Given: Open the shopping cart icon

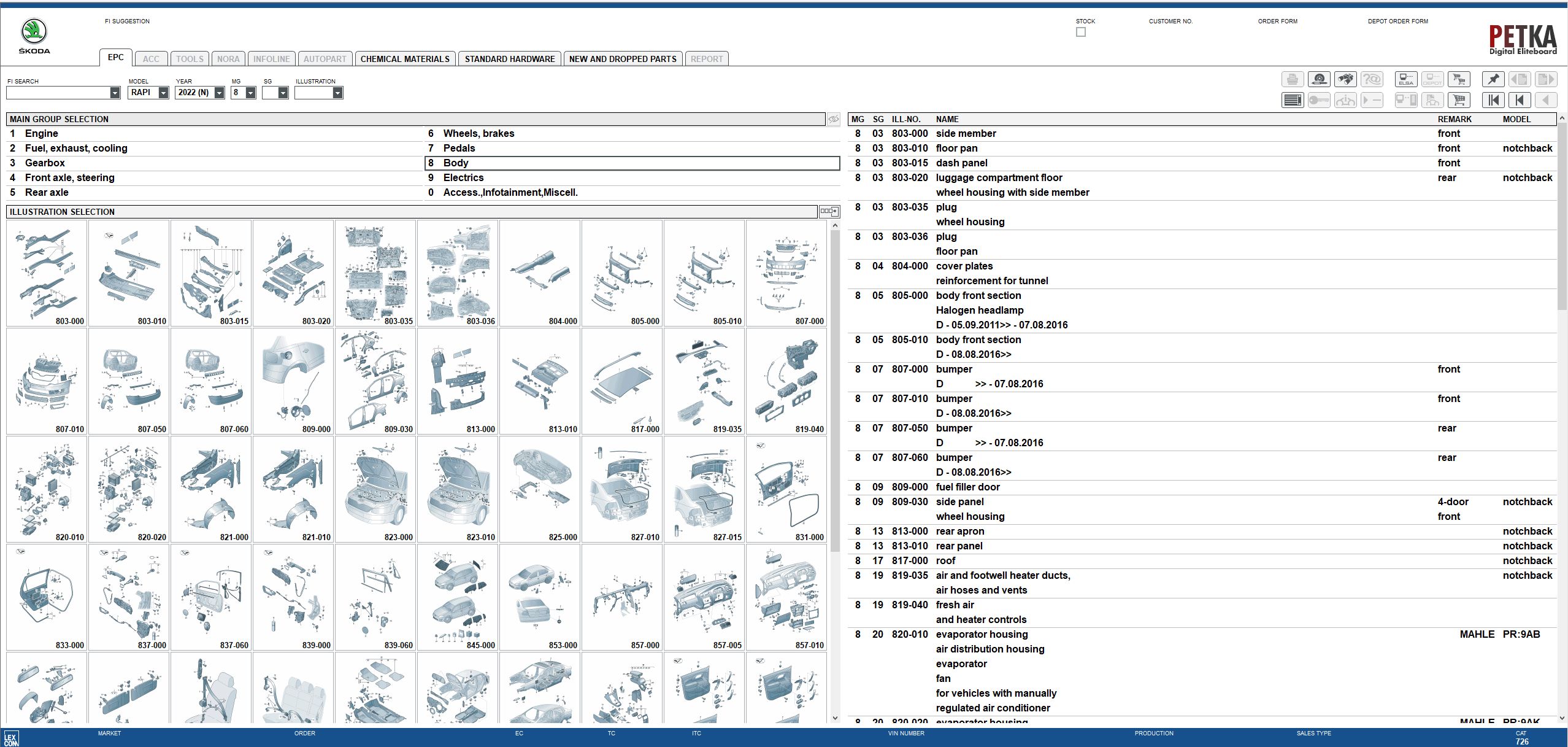Looking at the screenshot, I should [x=1459, y=100].
